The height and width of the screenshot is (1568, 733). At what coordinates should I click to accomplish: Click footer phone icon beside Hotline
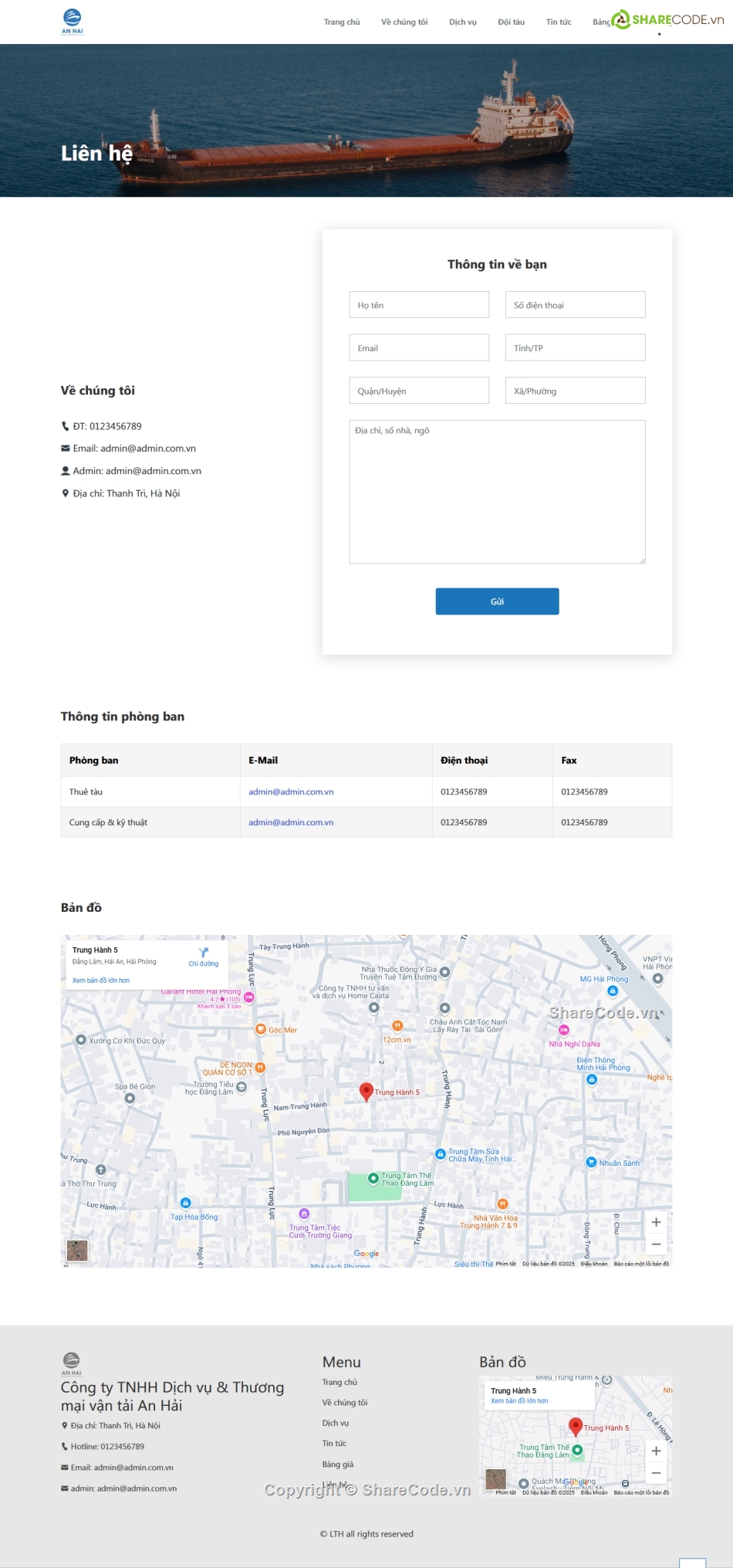click(65, 1447)
